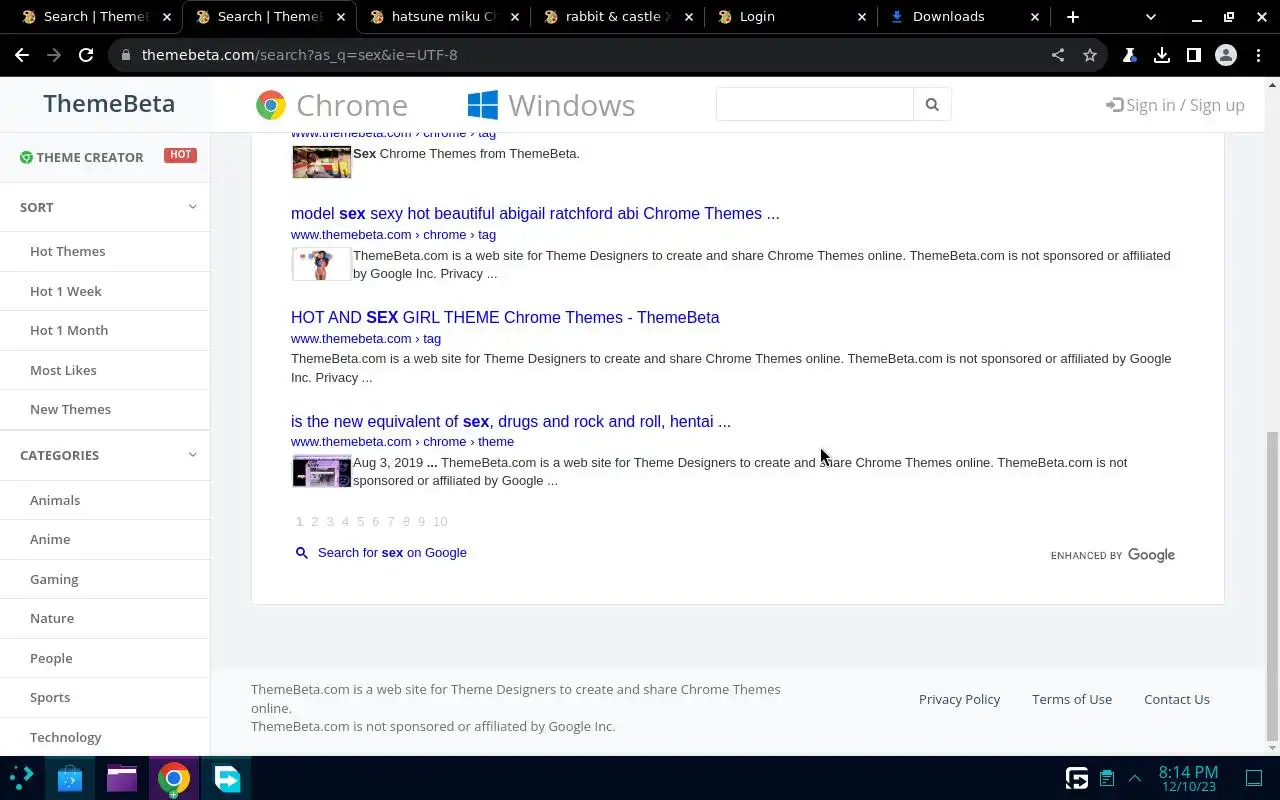Open the Sports category
The width and height of the screenshot is (1280, 800).
coord(50,697)
